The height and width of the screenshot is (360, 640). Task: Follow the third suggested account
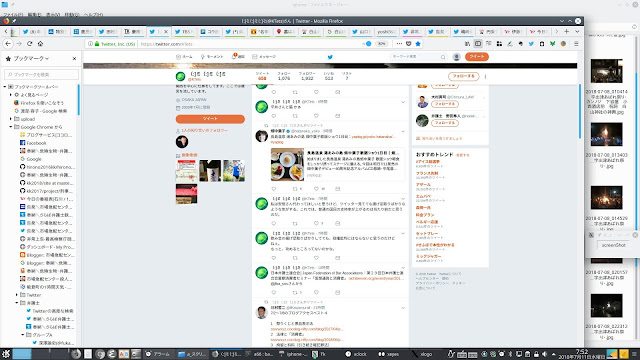click(x=444, y=123)
